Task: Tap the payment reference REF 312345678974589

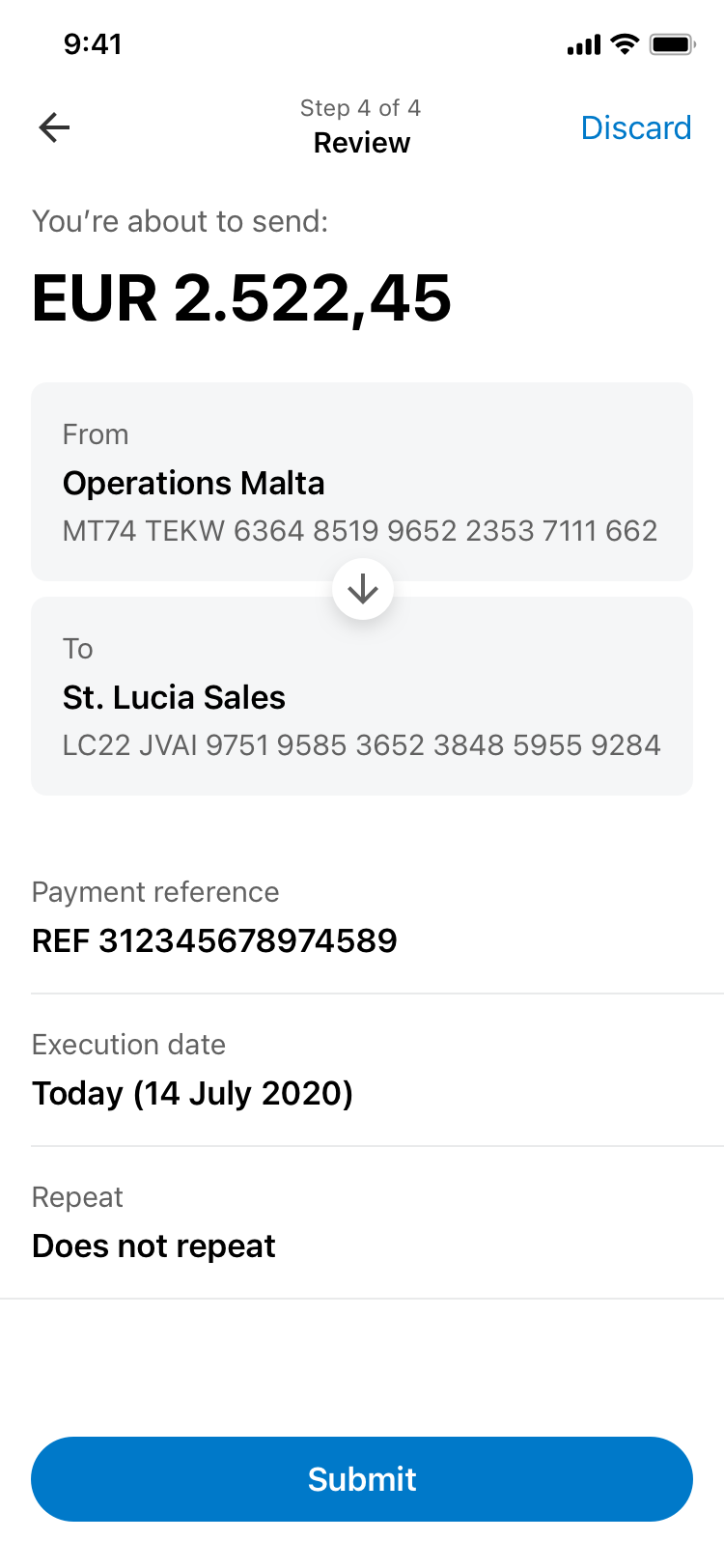Action: point(214,940)
